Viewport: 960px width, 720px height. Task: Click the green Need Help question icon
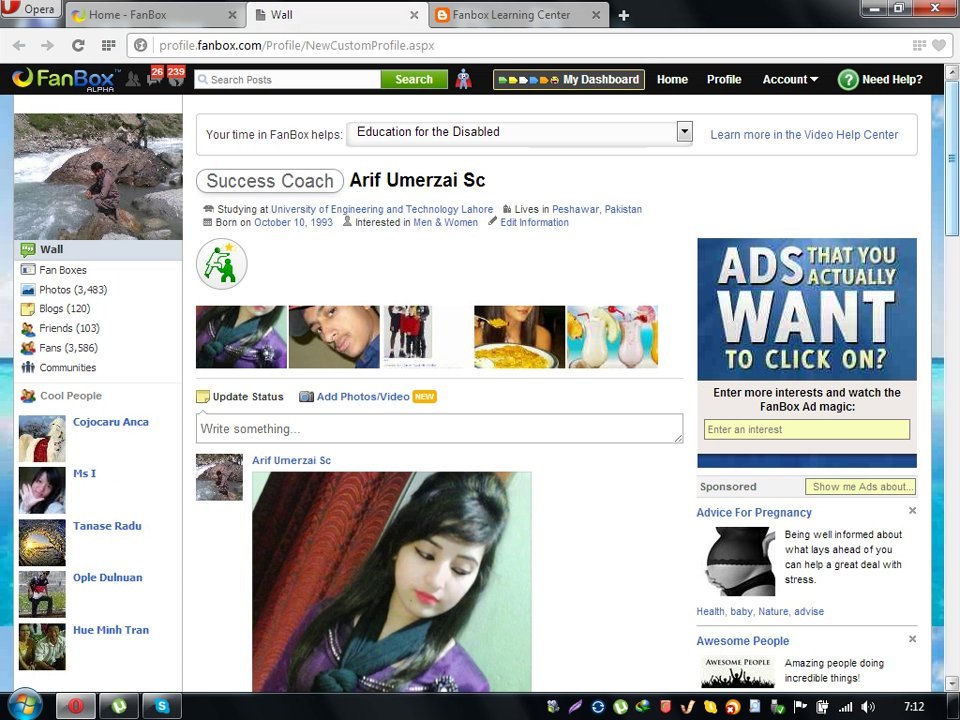click(x=848, y=80)
